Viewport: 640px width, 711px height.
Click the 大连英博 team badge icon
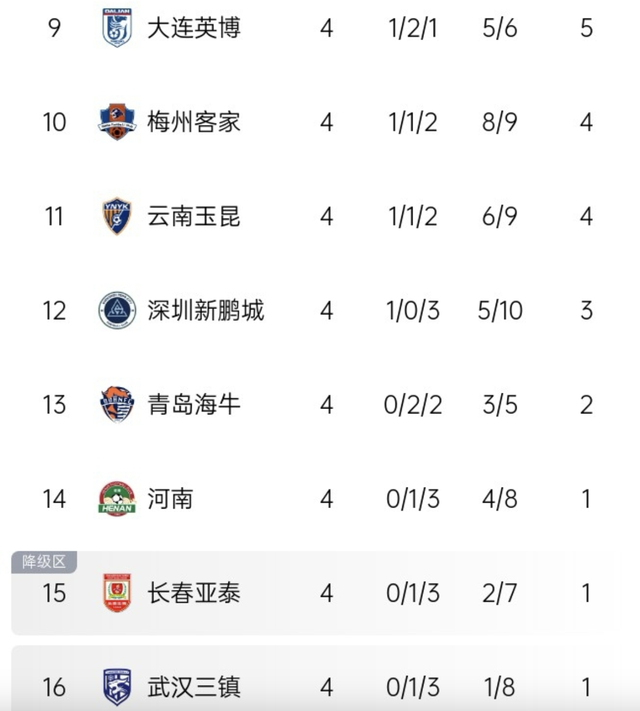(117, 28)
